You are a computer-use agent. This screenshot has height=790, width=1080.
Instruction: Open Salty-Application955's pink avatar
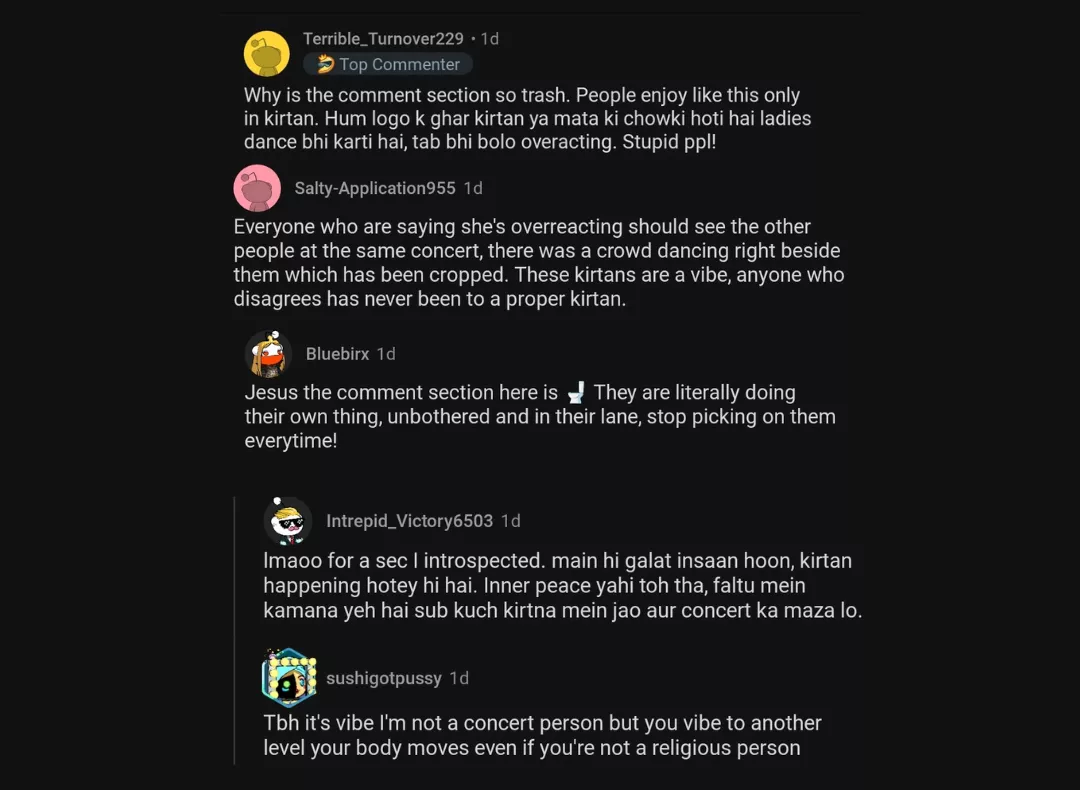pos(257,188)
